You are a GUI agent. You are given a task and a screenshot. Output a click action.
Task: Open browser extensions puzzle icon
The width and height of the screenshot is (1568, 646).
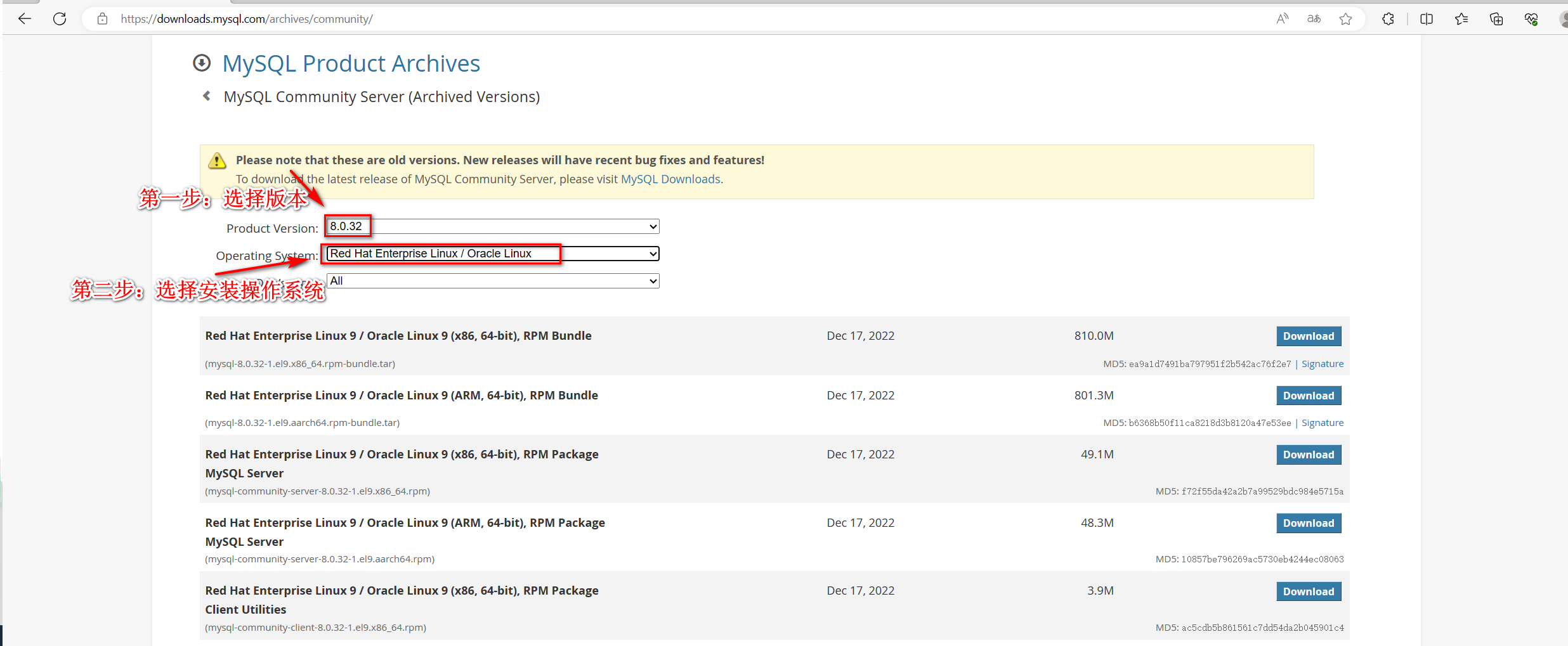(x=1388, y=19)
